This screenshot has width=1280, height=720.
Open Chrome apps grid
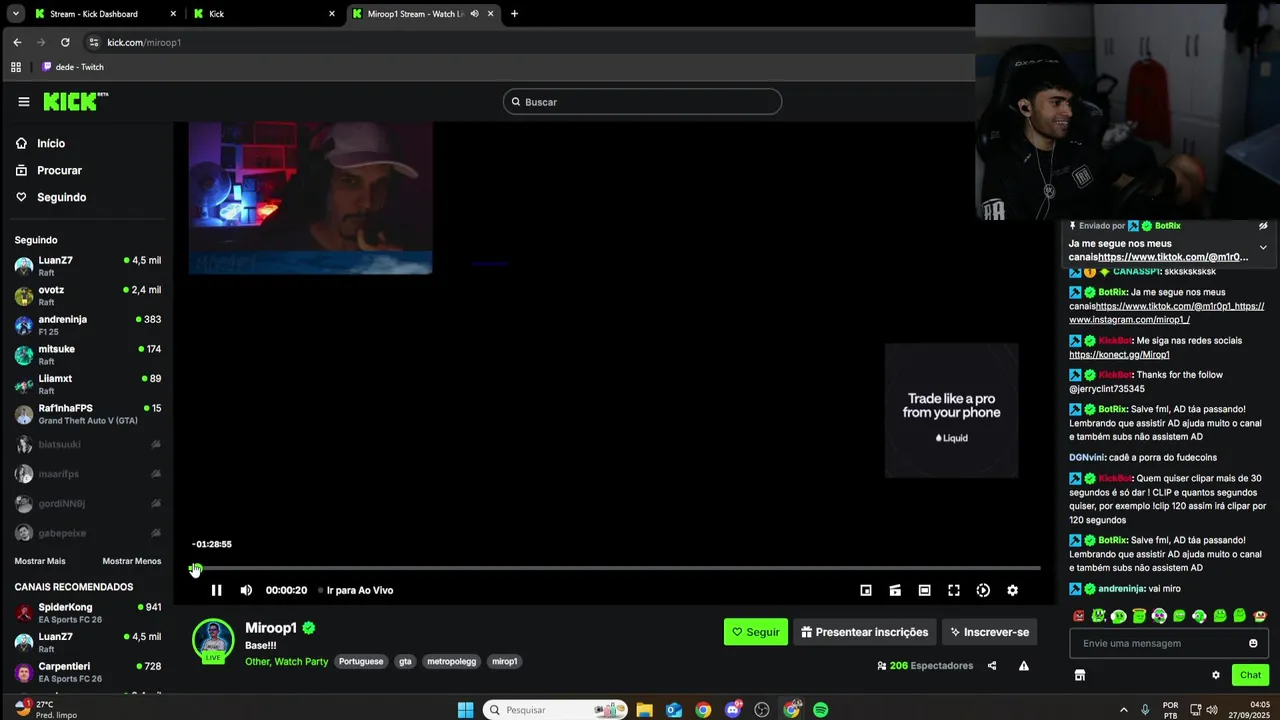tap(15, 67)
